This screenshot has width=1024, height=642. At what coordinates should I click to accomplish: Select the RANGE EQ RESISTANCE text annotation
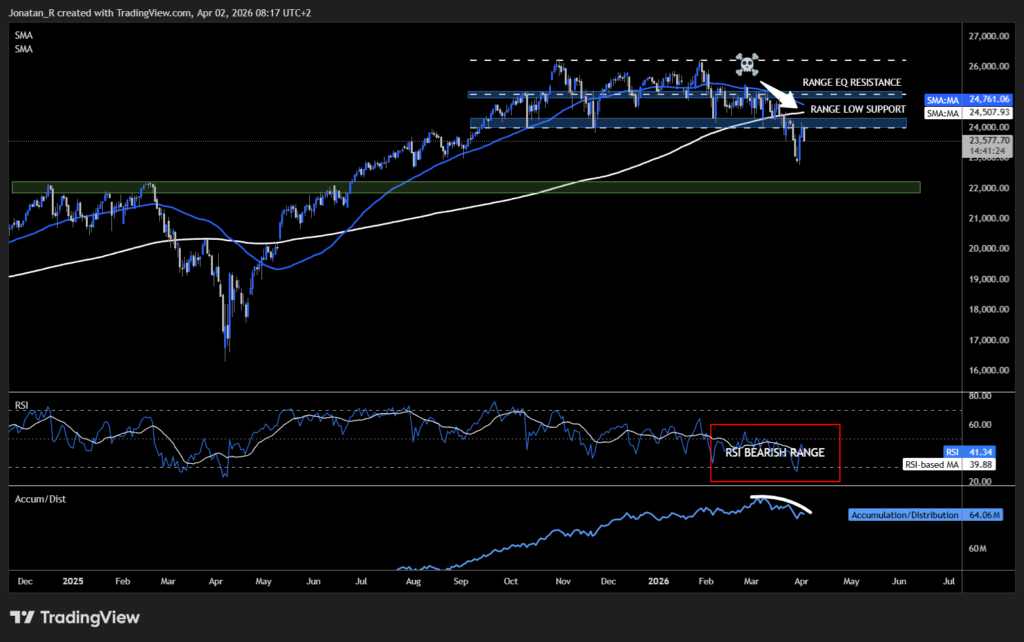pos(851,82)
